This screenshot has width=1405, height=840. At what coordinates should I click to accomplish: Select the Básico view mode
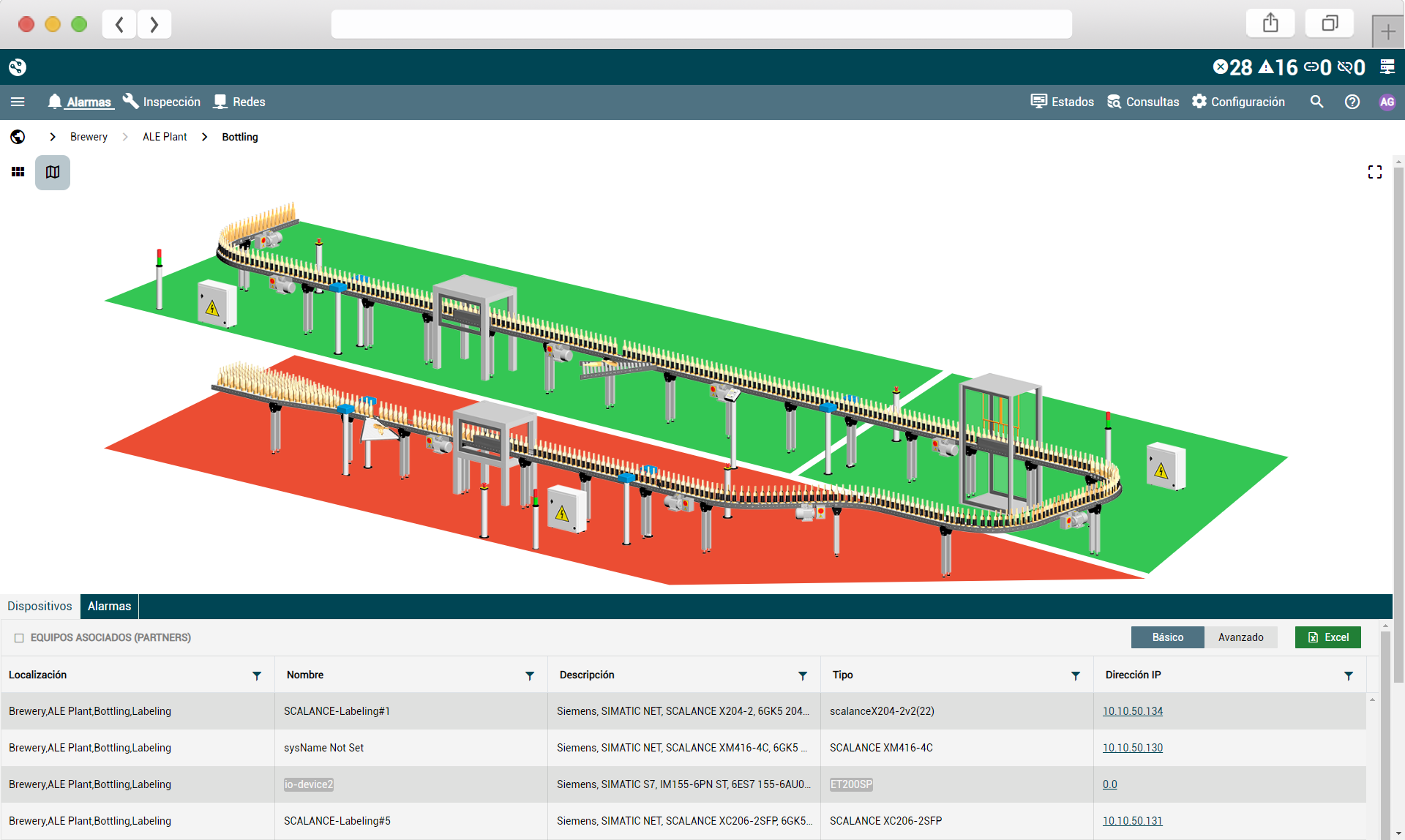coord(1167,637)
